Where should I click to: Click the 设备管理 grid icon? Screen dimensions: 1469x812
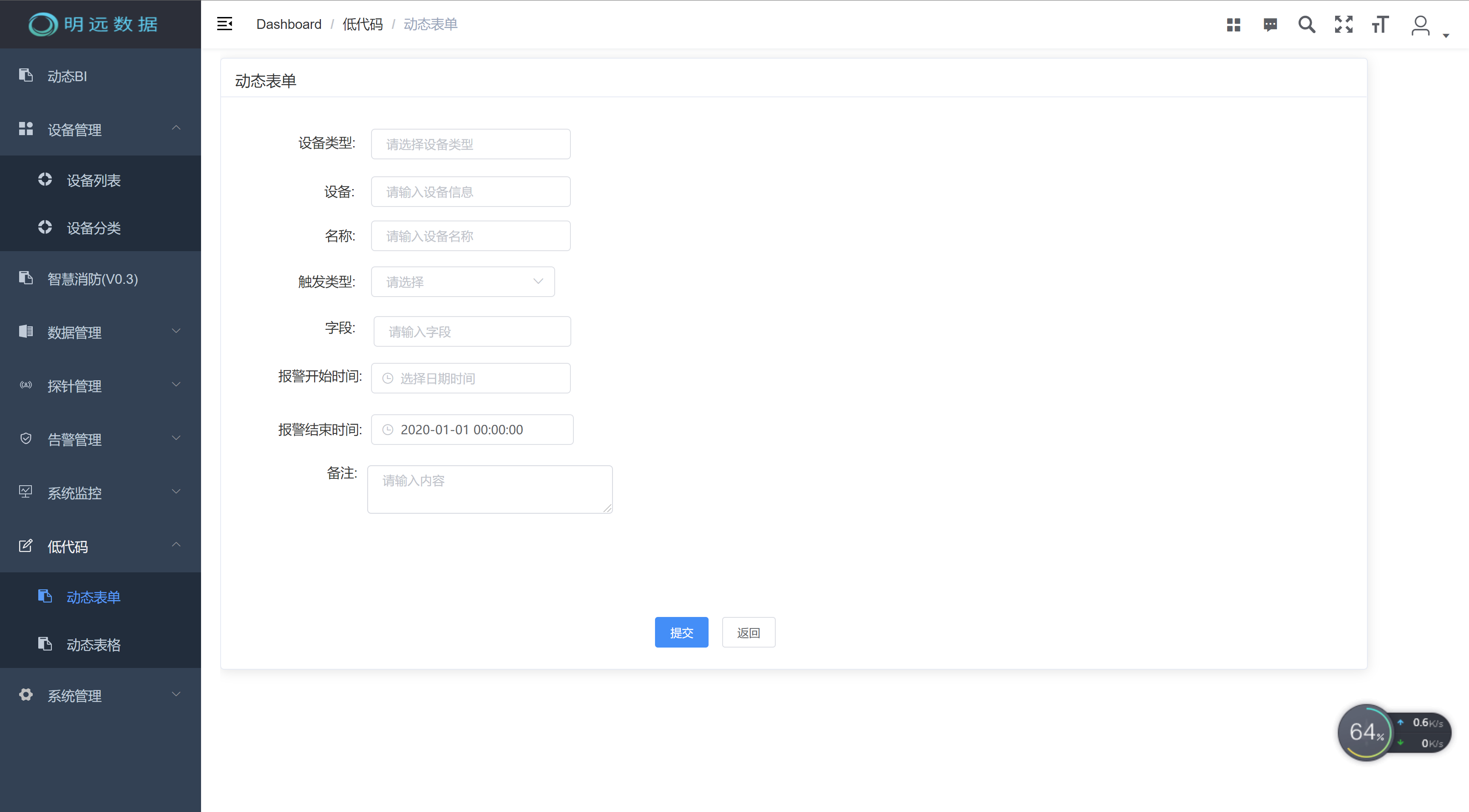tap(26, 129)
